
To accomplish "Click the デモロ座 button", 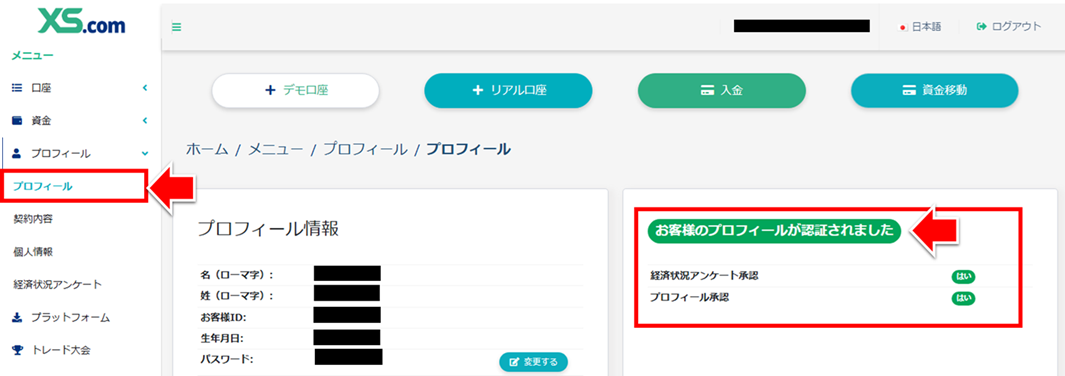I will pyautogui.click(x=295, y=90).
